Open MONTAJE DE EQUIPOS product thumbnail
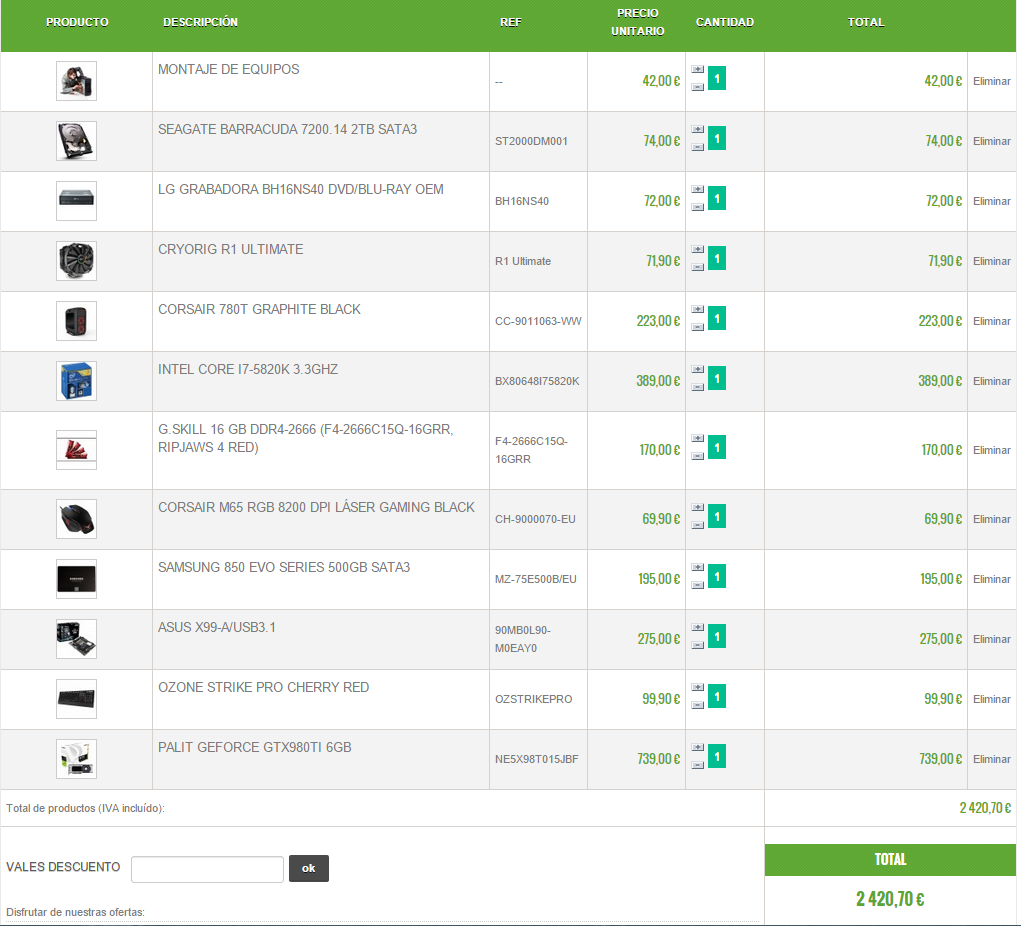The image size is (1021, 926). (x=76, y=81)
